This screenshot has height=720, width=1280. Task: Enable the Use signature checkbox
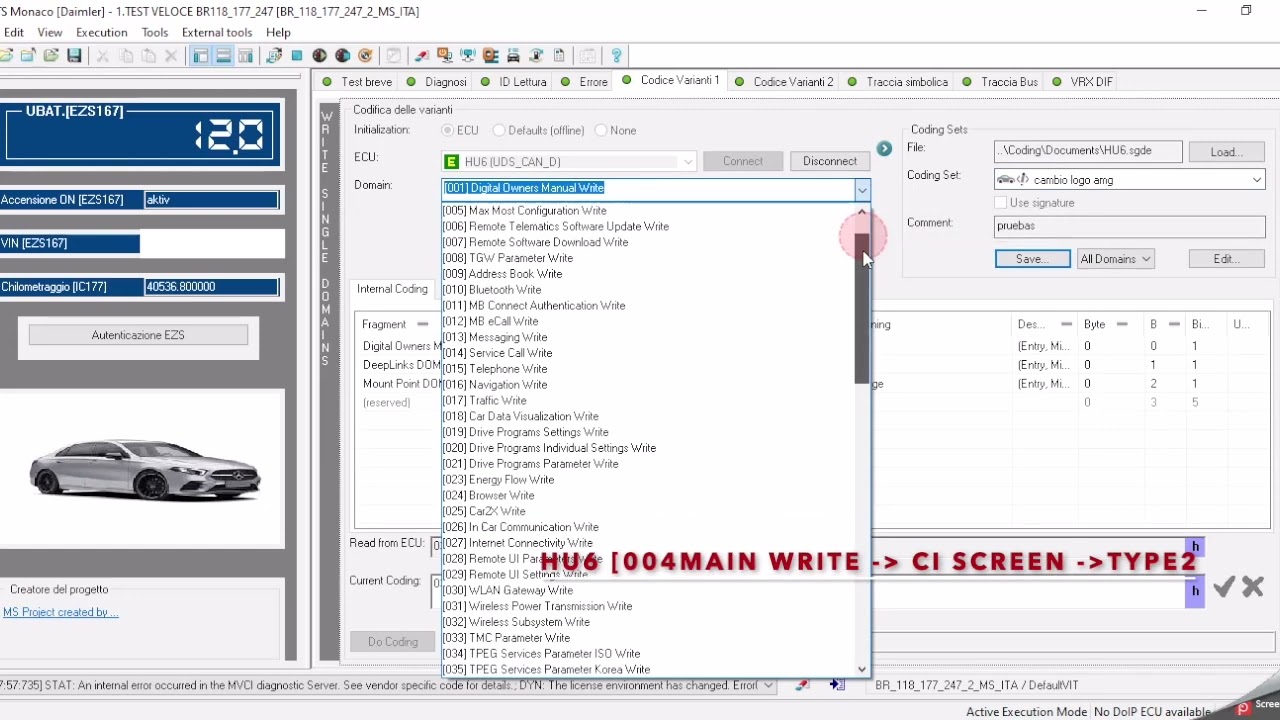(x=1000, y=203)
